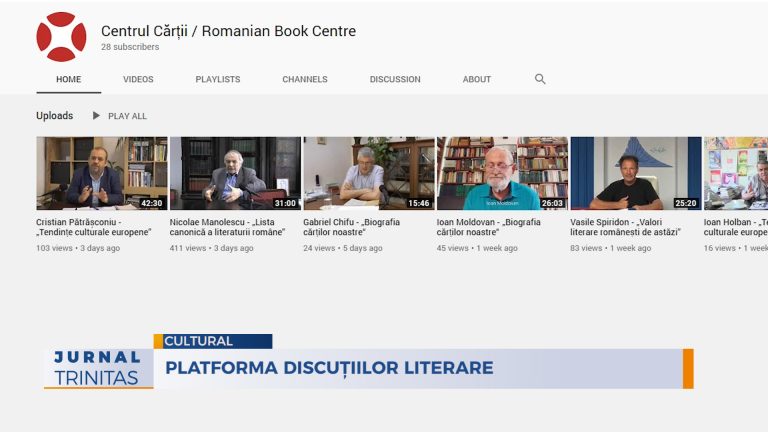Open Cristian Pătrășconiu video thumbnail
This screenshot has width=768, height=432.
(x=102, y=173)
